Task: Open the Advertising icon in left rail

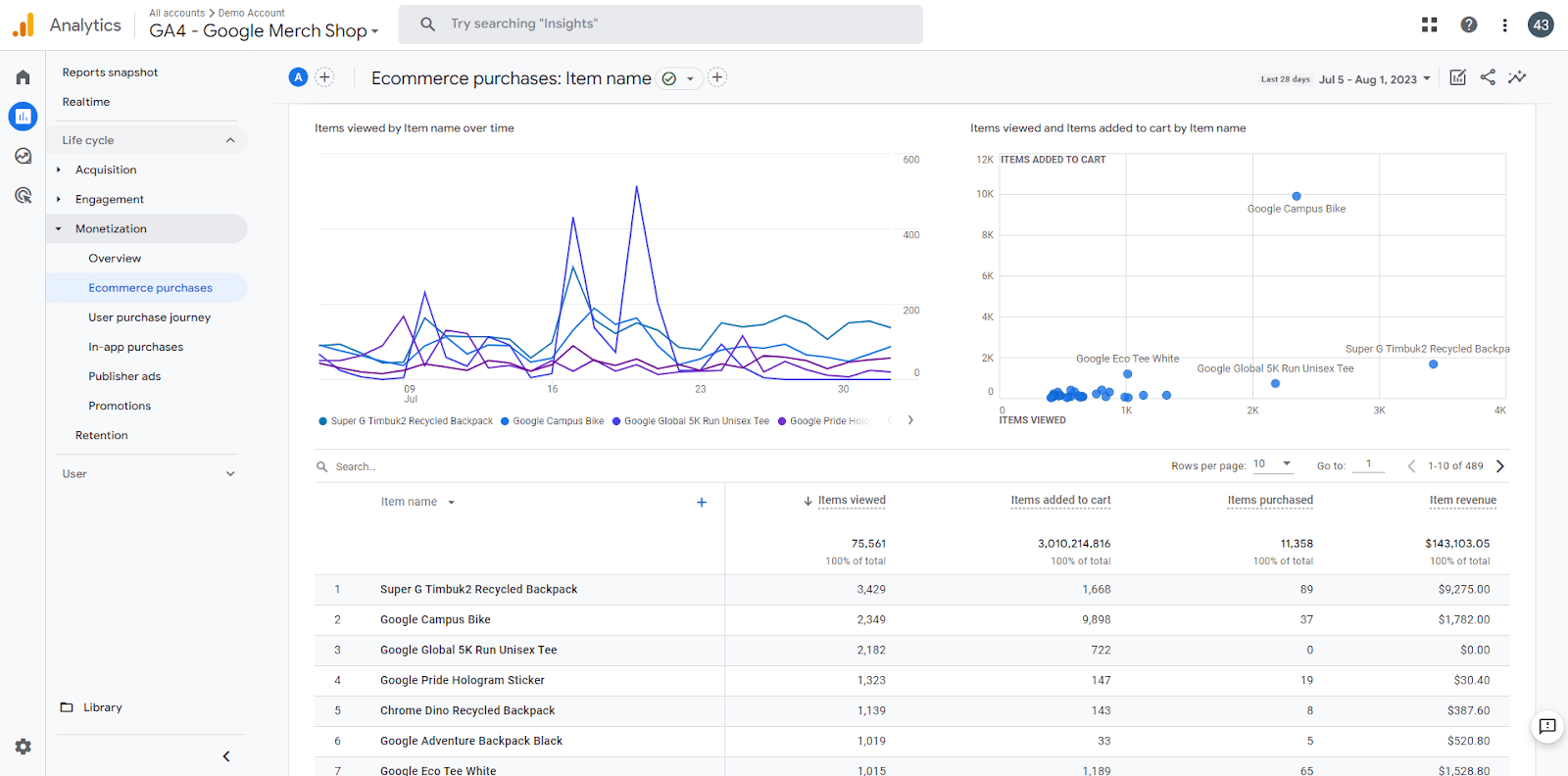Action: pos(23,195)
